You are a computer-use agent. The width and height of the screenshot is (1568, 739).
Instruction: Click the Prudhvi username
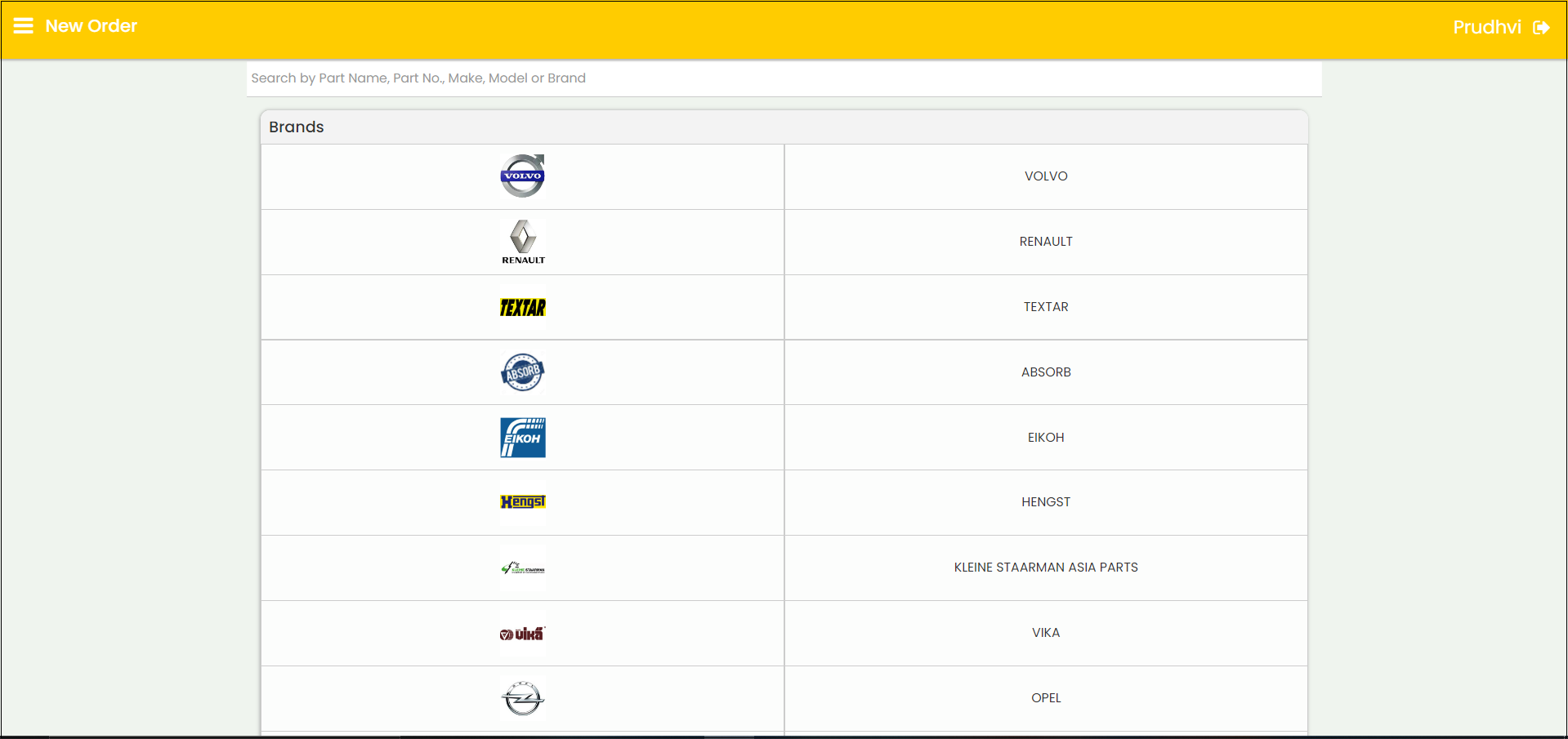tap(1487, 28)
